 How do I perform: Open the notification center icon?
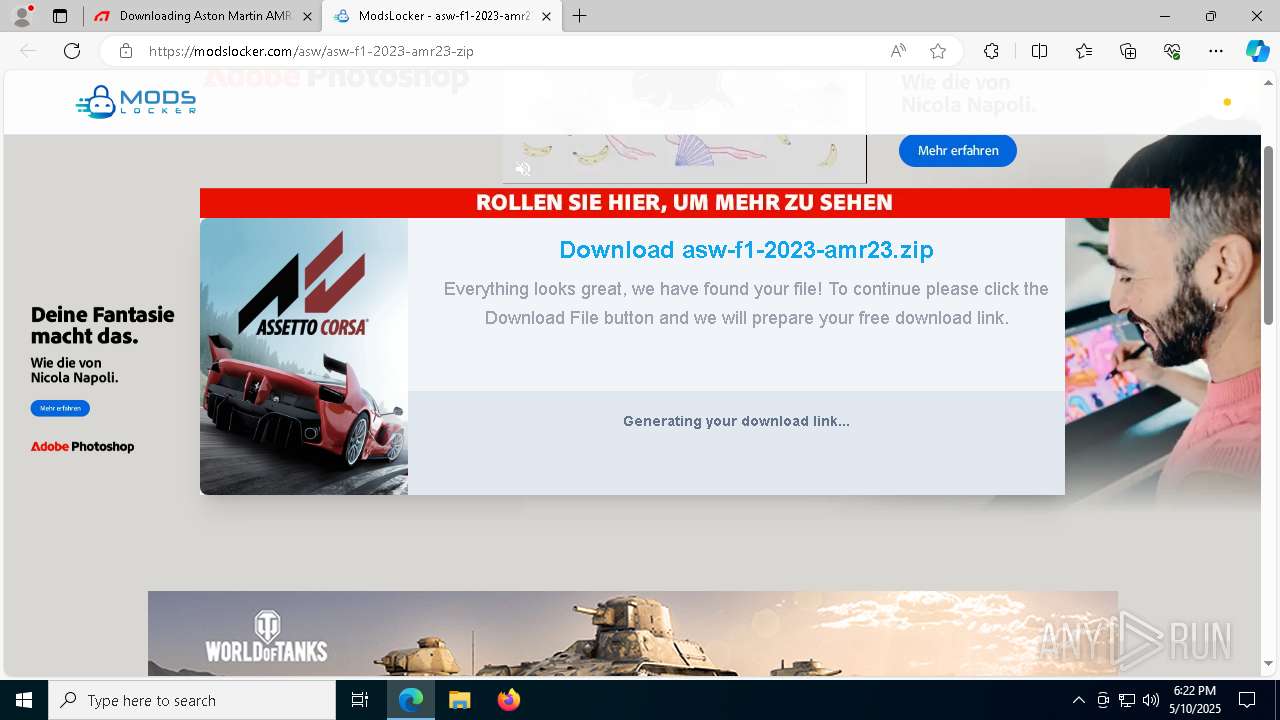coord(1247,700)
